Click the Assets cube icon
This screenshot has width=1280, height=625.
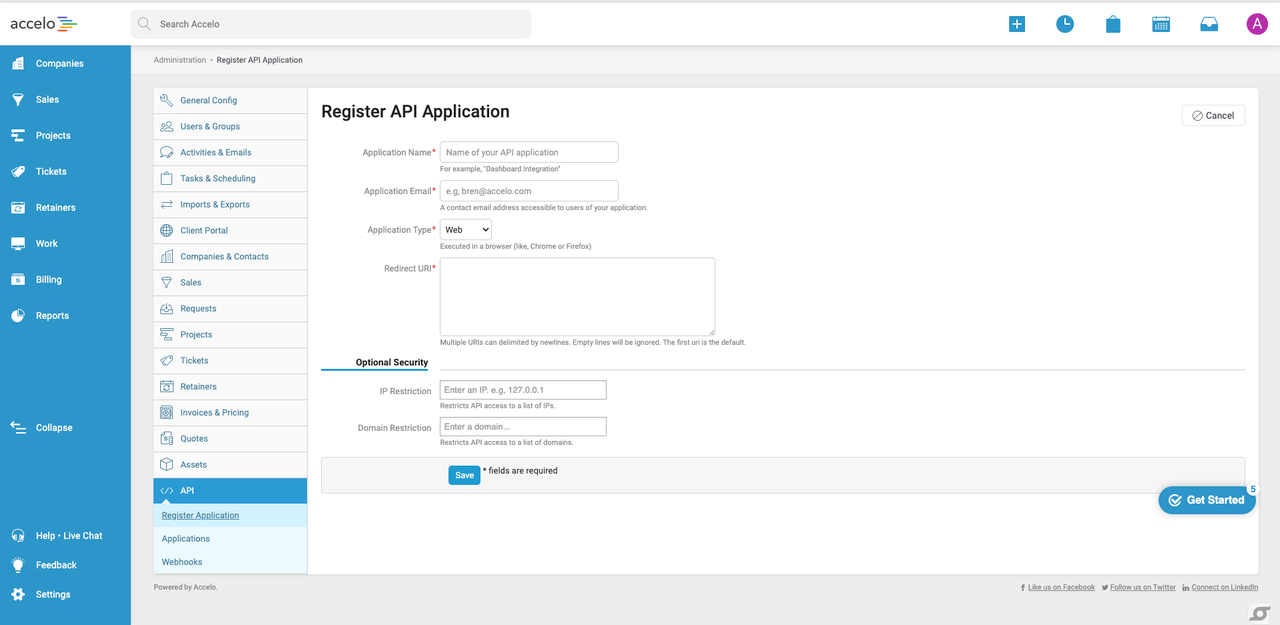click(x=167, y=464)
